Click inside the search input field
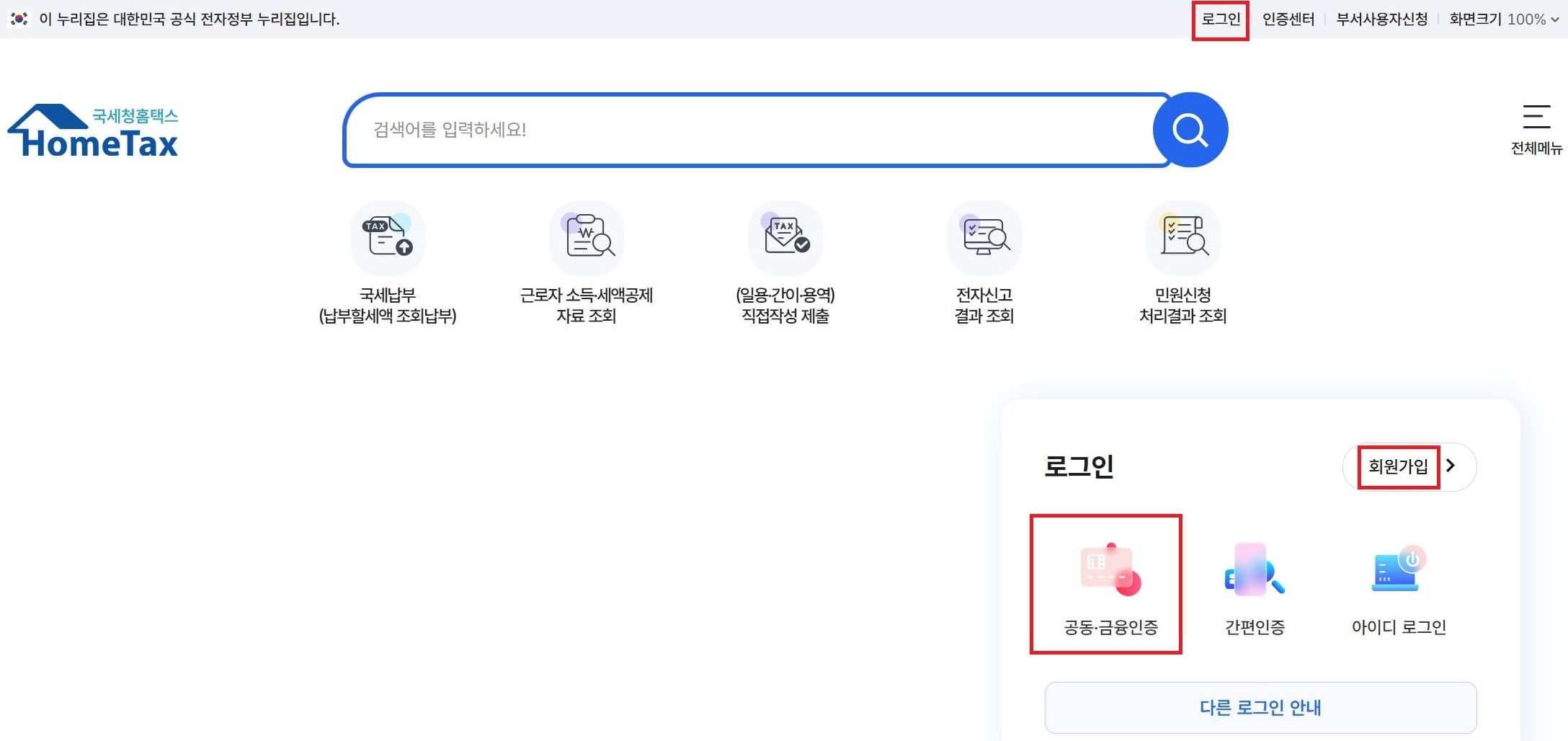Screen dimensions: 1568x741 [x=721, y=130]
